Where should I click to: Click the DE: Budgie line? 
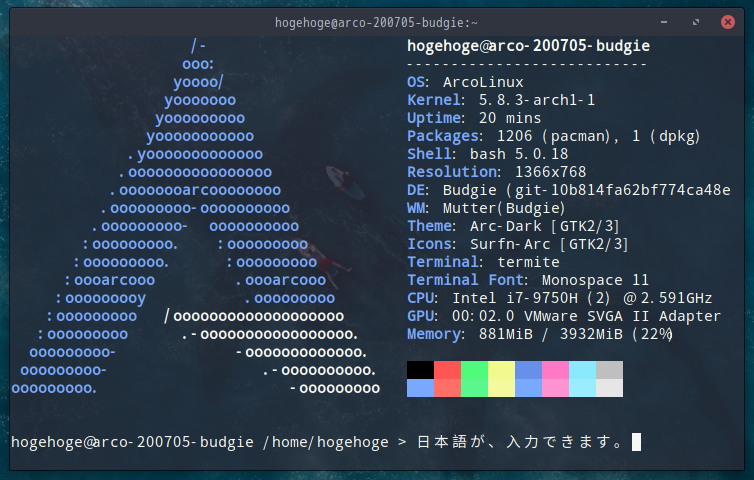click(x=569, y=190)
